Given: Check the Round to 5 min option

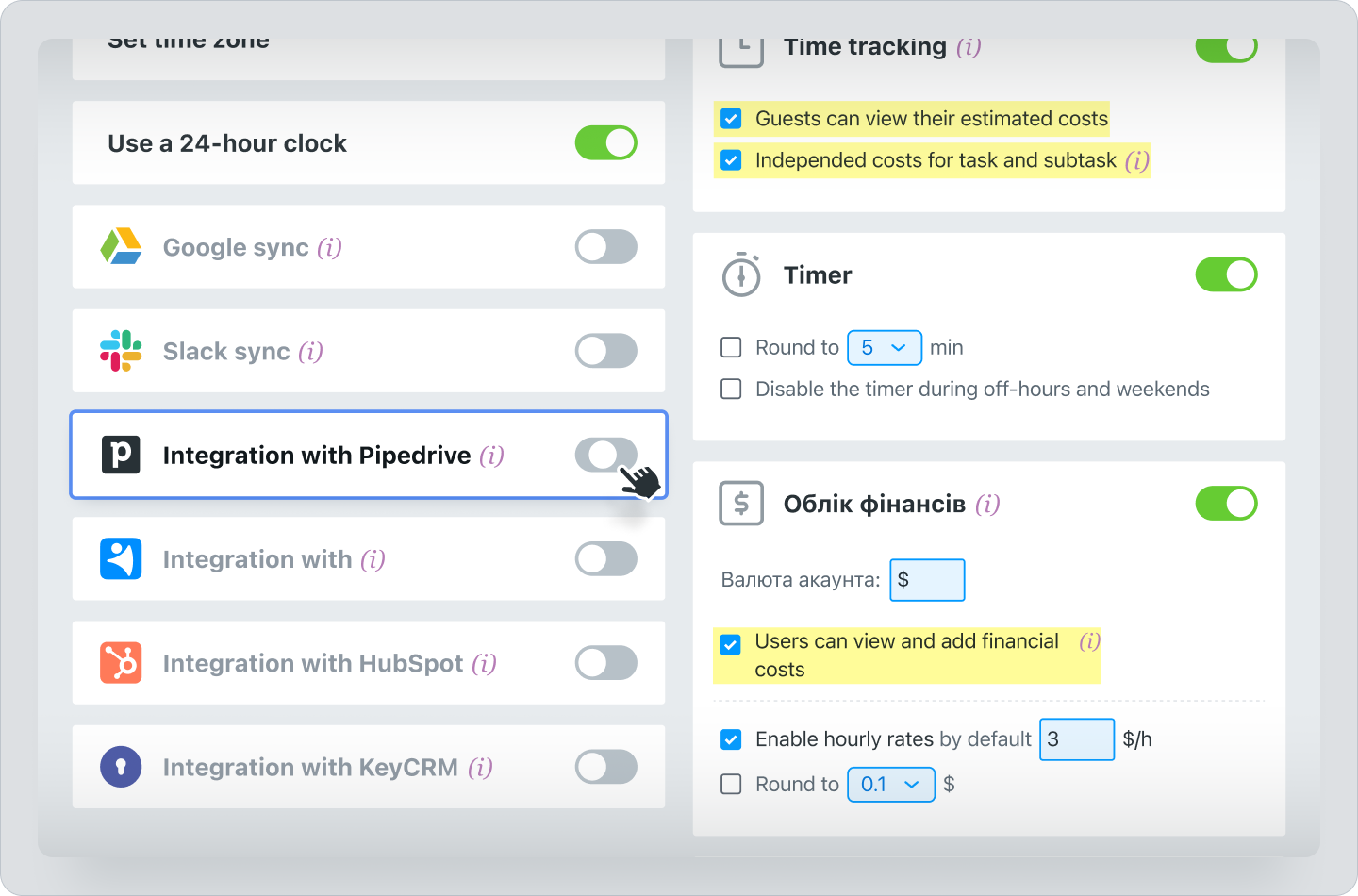Looking at the screenshot, I should click(x=731, y=347).
